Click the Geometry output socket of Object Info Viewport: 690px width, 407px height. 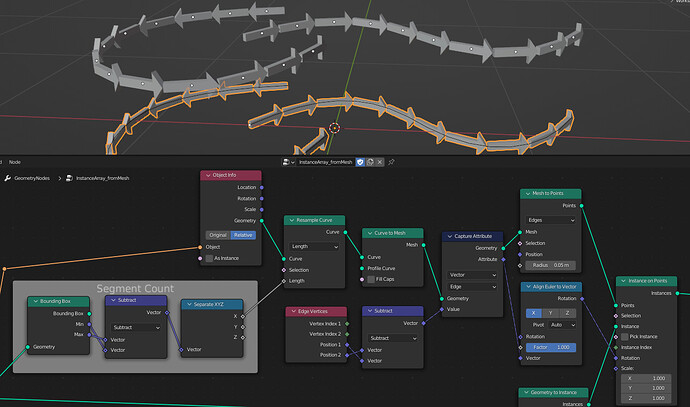coord(262,220)
